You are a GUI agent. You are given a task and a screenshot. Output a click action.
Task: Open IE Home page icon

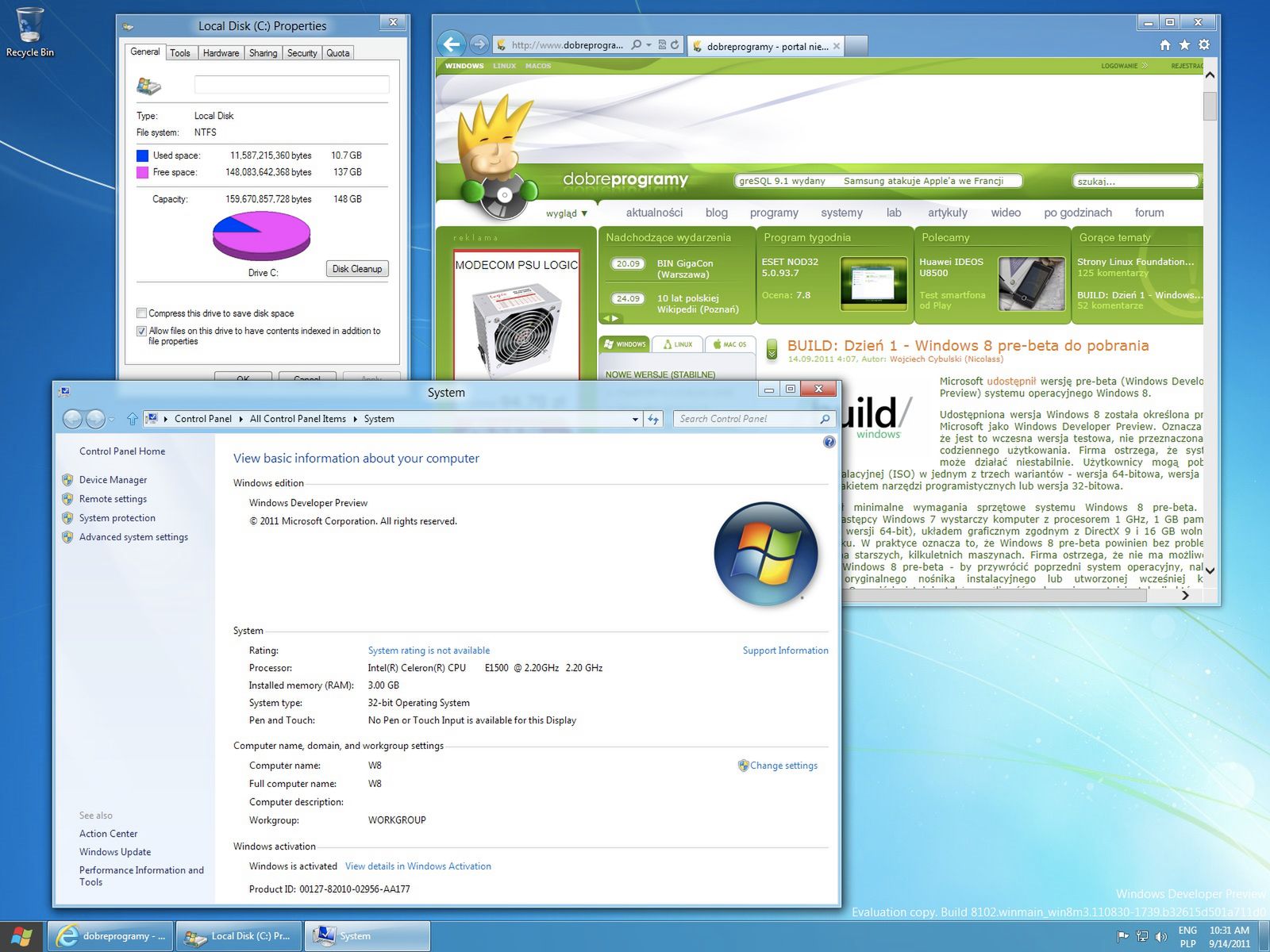pyautogui.click(x=1165, y=45)
